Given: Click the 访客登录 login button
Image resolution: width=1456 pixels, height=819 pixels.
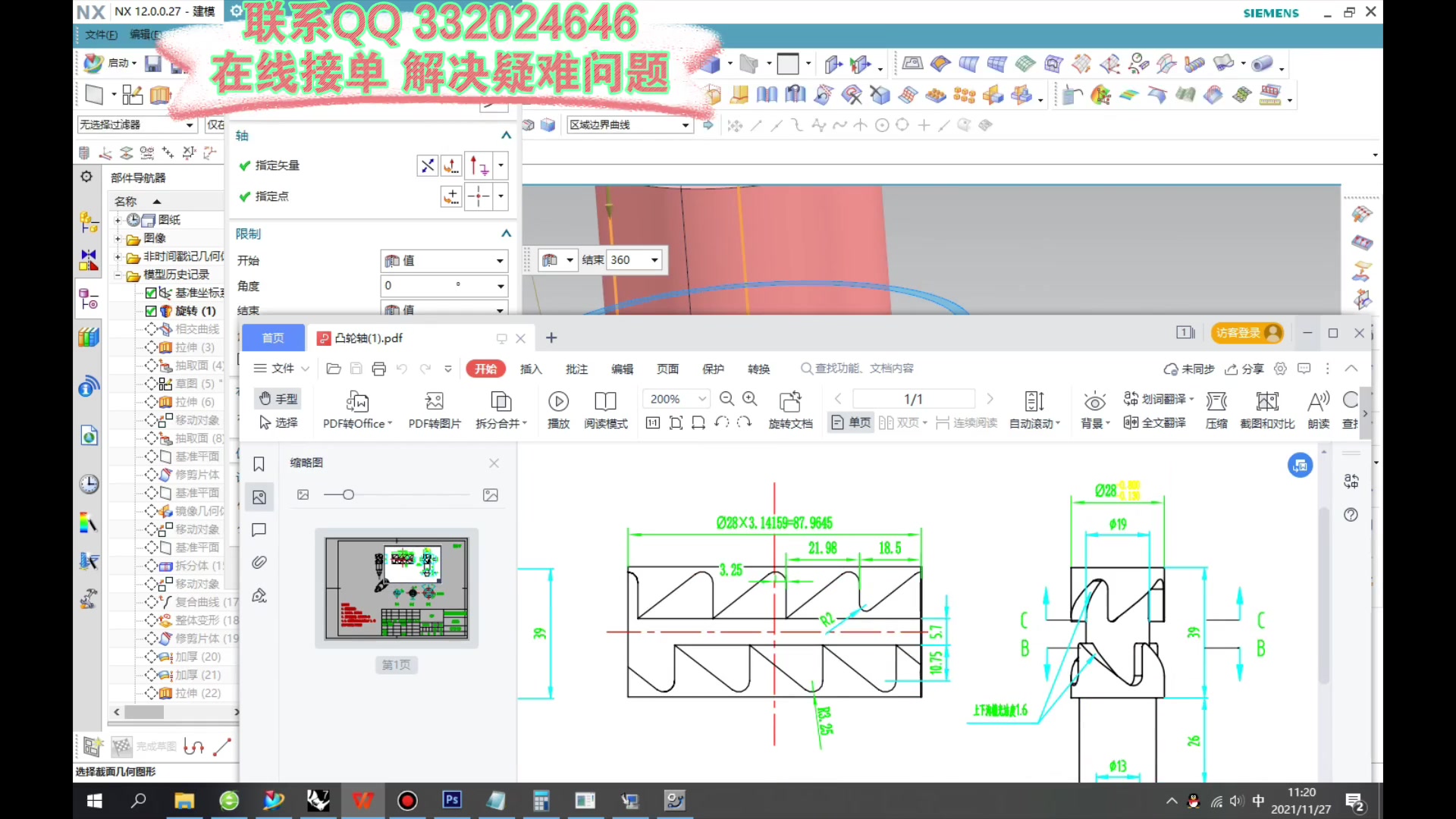Looking at the screenshot, I should (1247, 333).
